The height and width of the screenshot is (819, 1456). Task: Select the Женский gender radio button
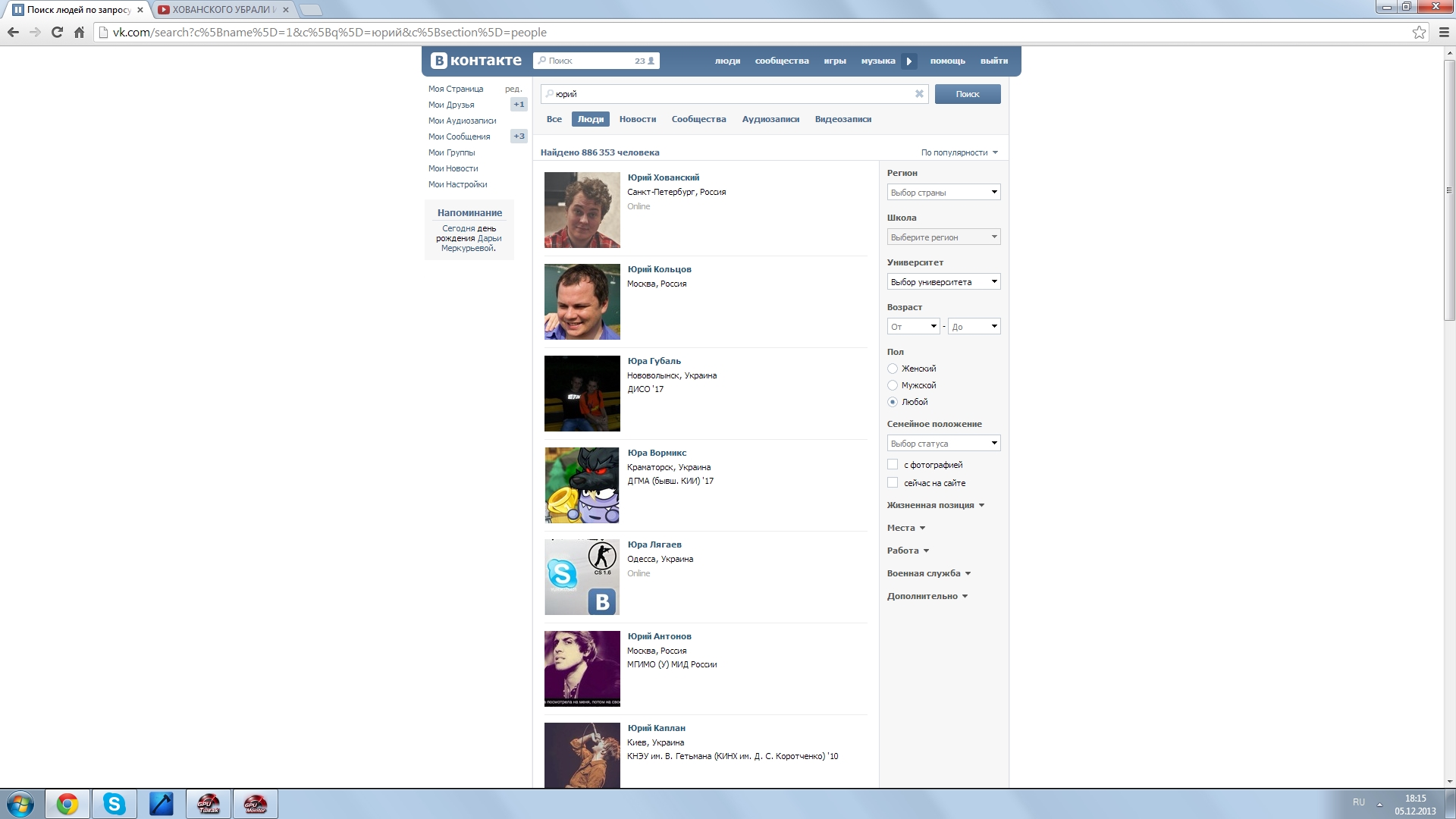[893, 369]
